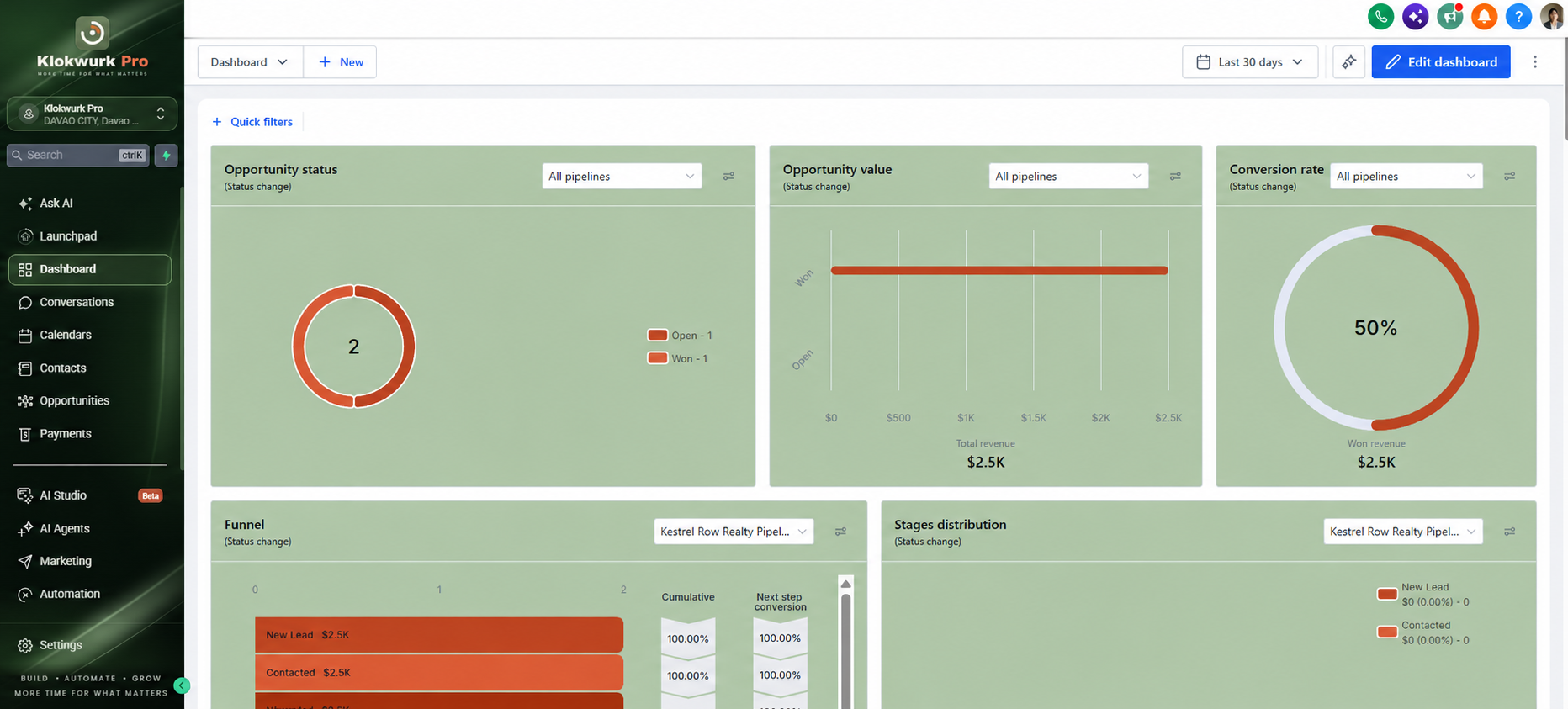Click the blue help question mark icon

click(1518, 16)
